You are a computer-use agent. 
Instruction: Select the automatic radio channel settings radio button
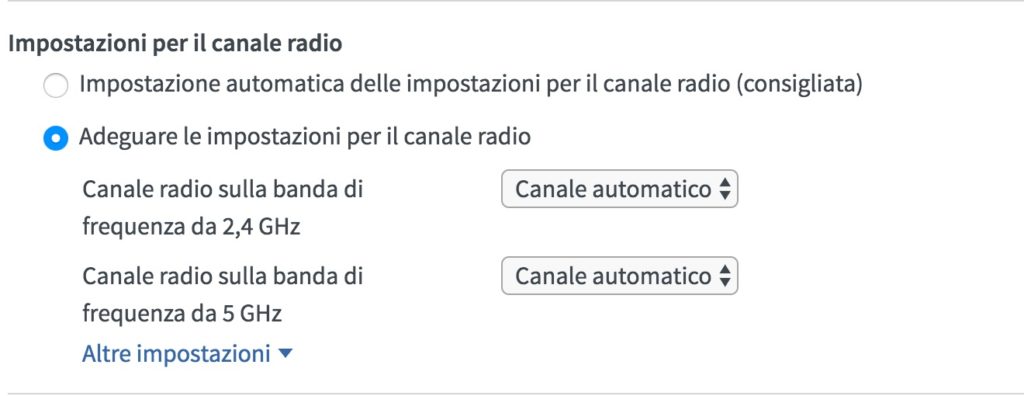56,86
